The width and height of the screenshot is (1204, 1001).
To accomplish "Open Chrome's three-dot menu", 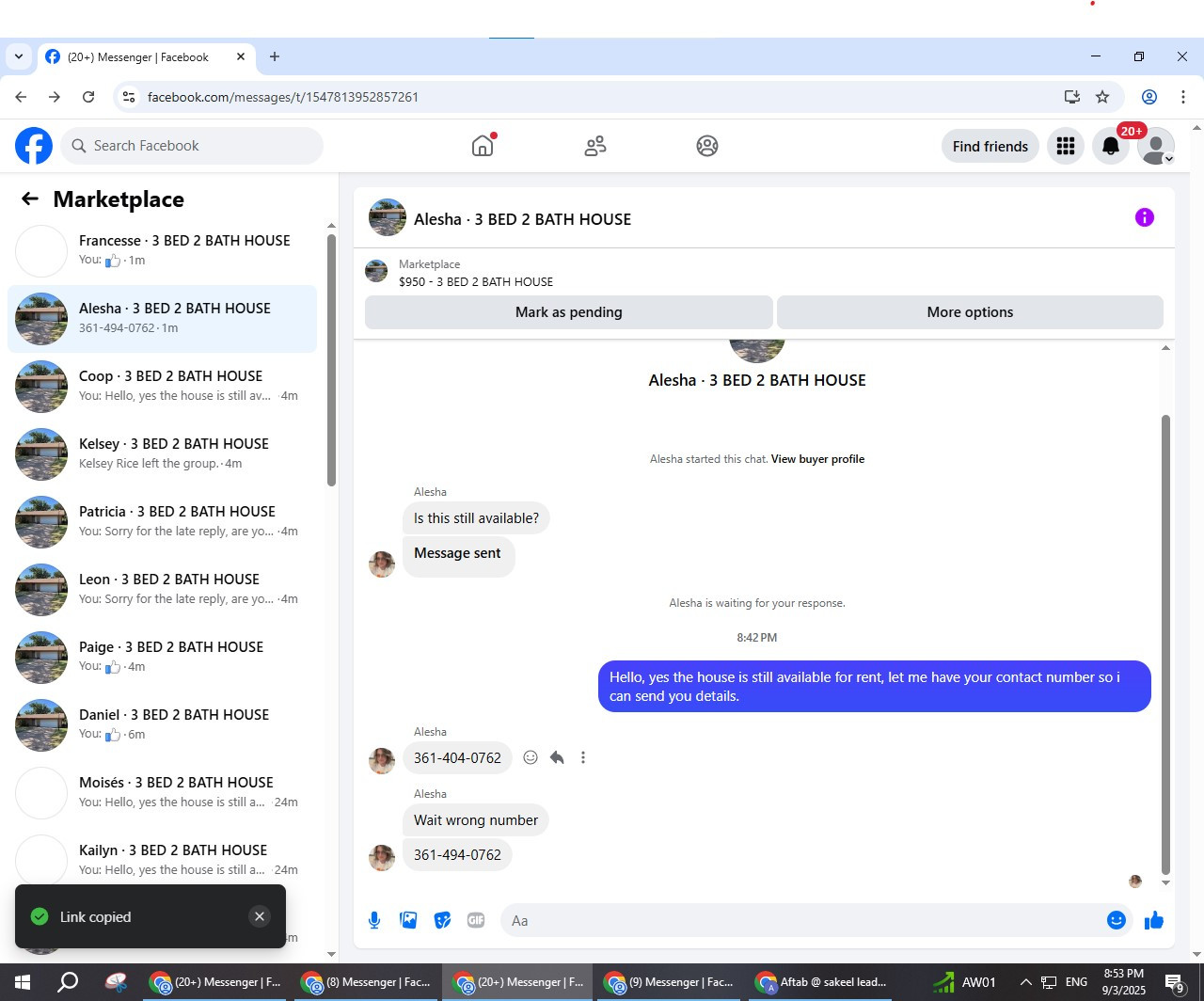I will [1183, 97].
